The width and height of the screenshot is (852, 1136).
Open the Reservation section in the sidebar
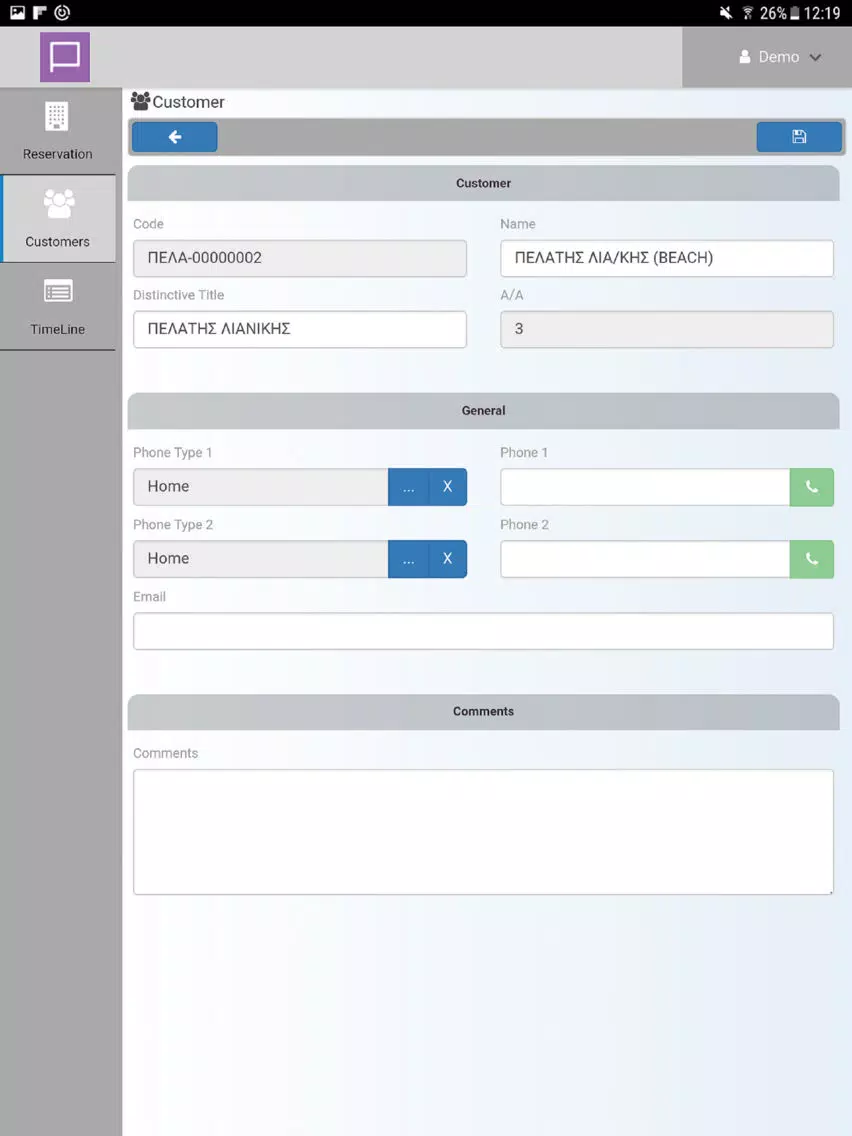[x=57, y=131]
